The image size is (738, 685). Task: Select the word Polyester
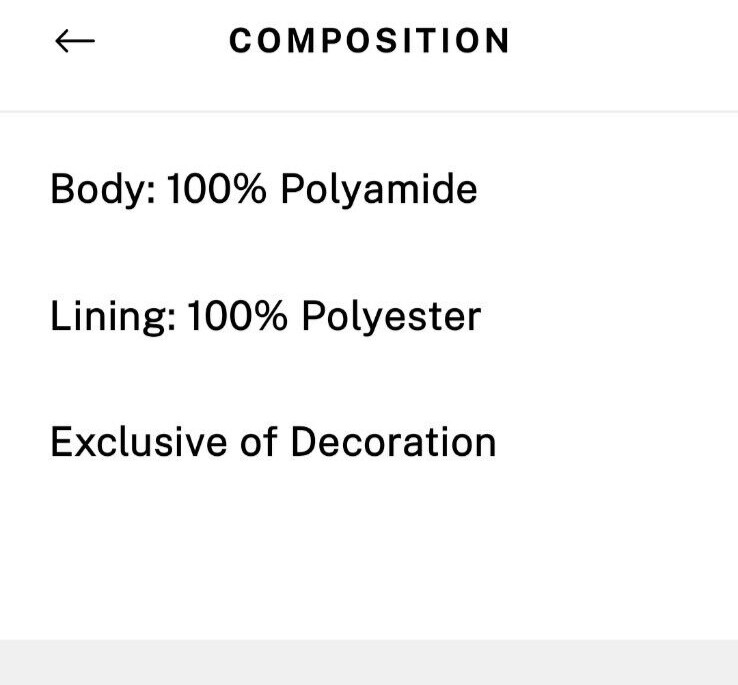(x=391, y=316)
